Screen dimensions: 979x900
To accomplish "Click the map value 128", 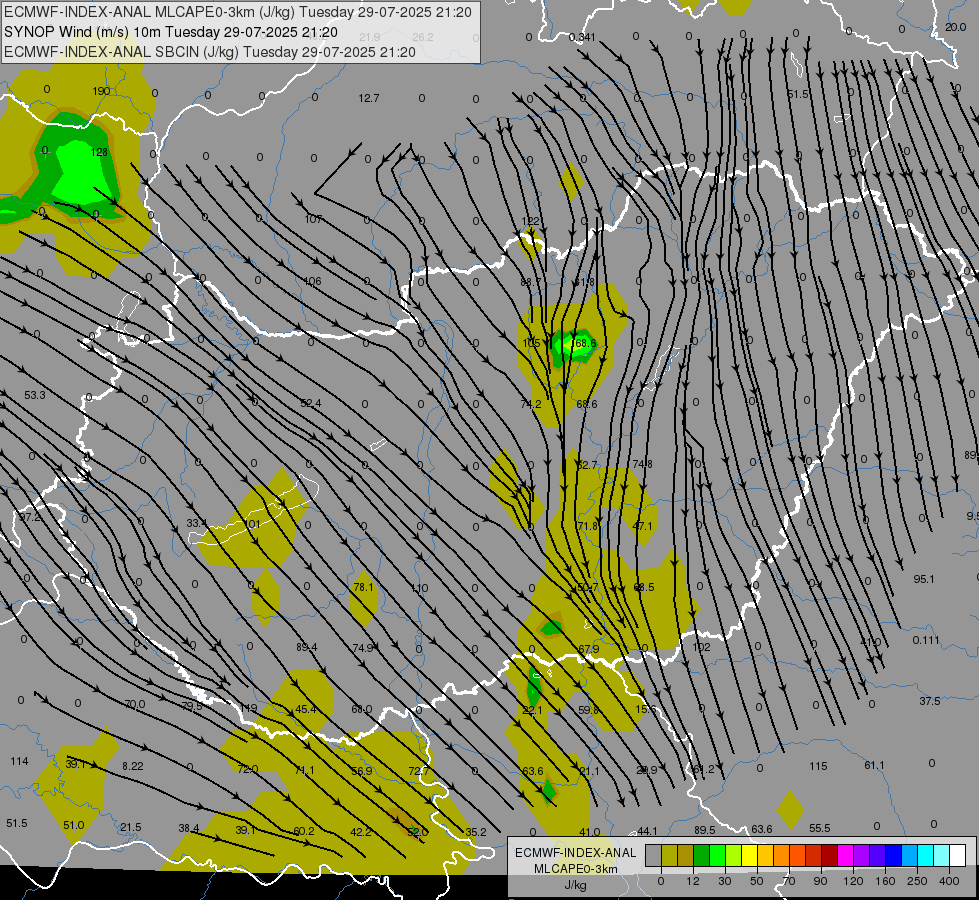I will pos(99,152).
